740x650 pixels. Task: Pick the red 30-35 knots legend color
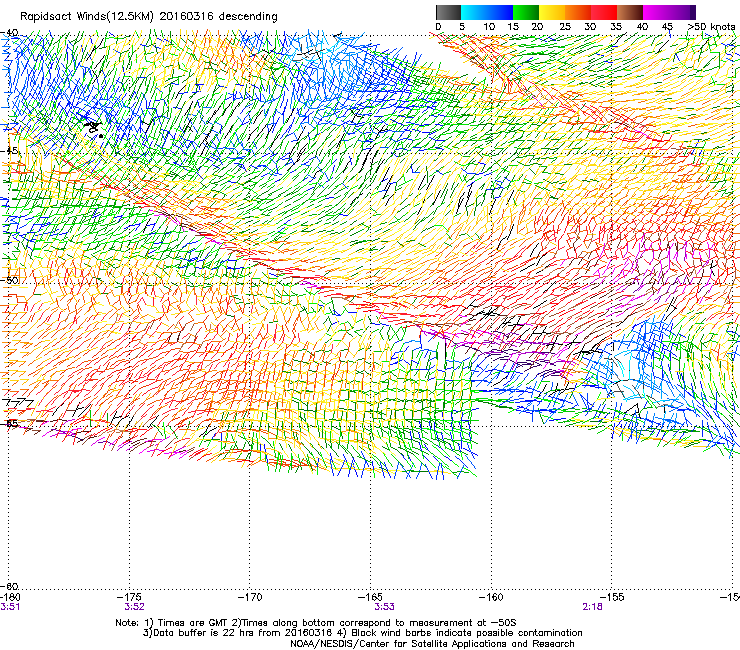[x=604, y=12]
